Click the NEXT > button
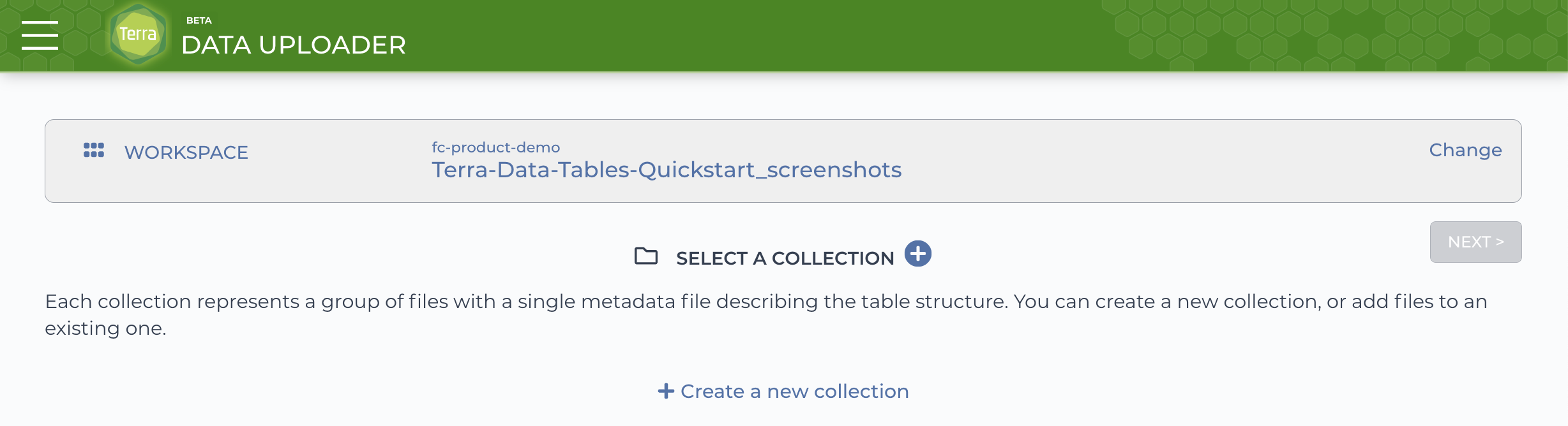This screenshot has height=426, width=1568. click(x=1475, y=242)
